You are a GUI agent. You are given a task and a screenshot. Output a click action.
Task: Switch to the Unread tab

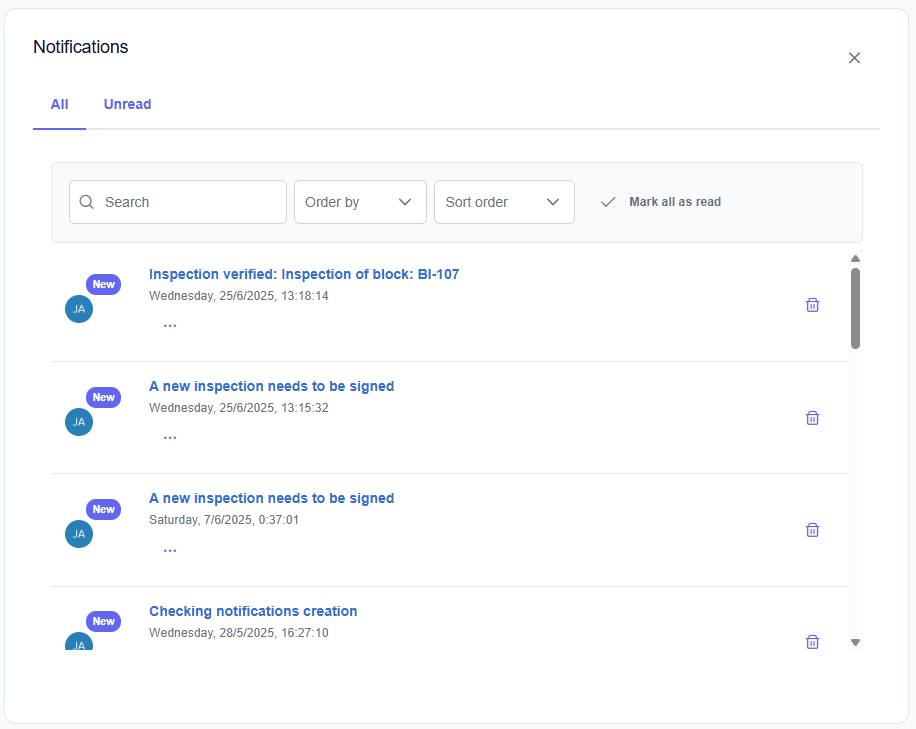click(x=127, y=104)
